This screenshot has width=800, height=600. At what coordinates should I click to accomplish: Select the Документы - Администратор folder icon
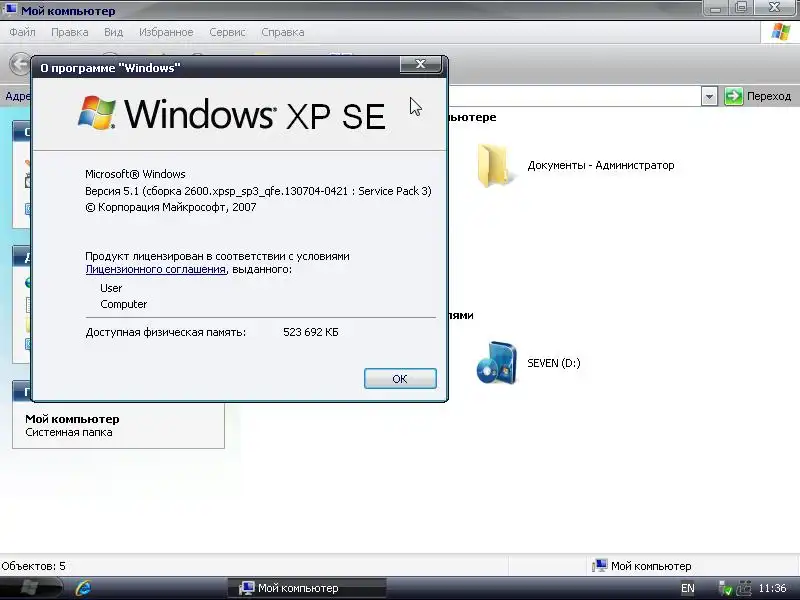pyautogui.click(x=494, y=166)
